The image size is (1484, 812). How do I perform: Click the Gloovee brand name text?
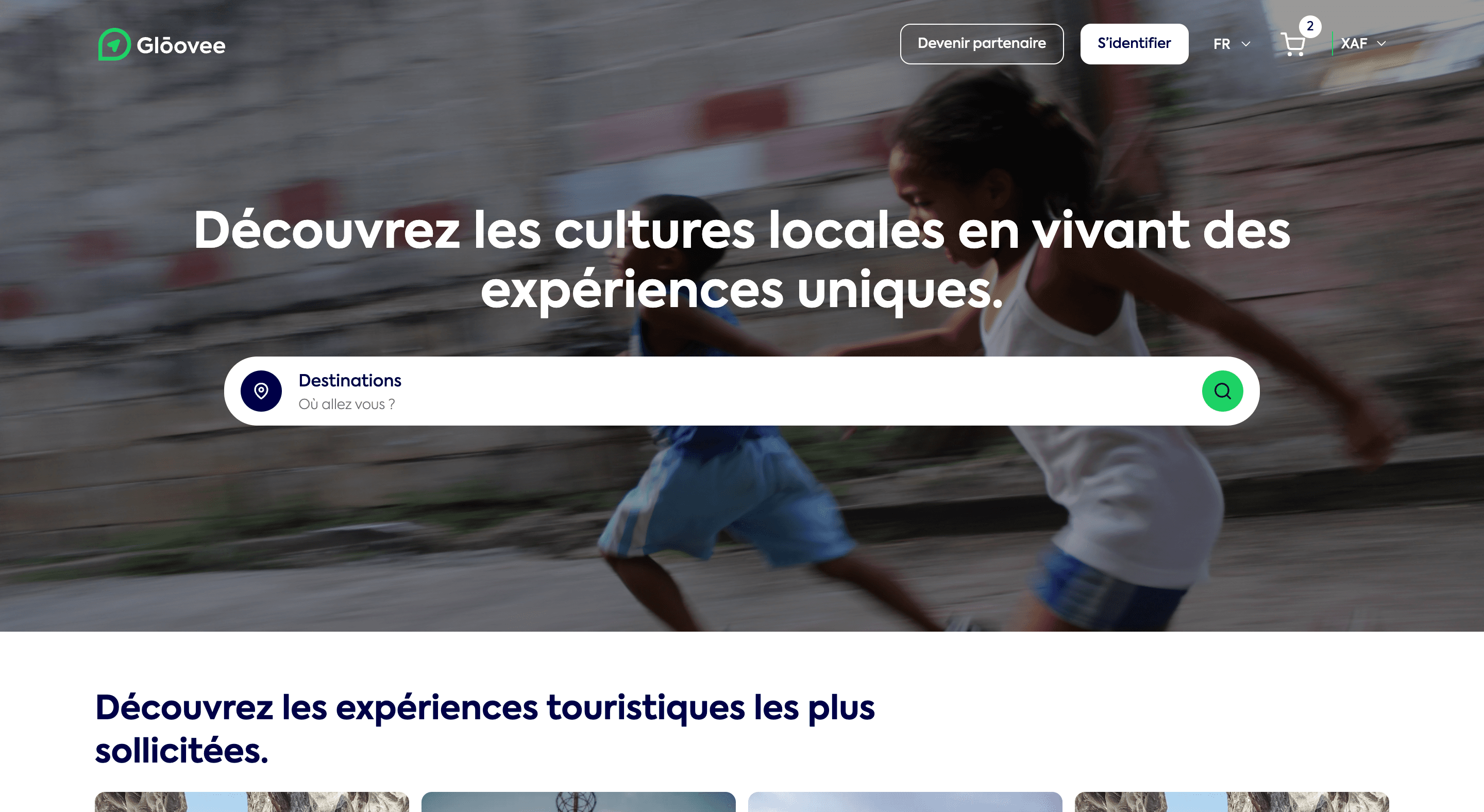tap(181, 45)
